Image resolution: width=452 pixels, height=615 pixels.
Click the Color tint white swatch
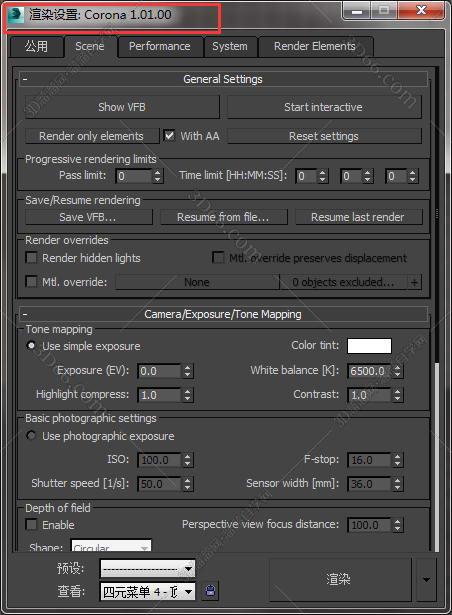pyautogui.click(x=369, y=346)
